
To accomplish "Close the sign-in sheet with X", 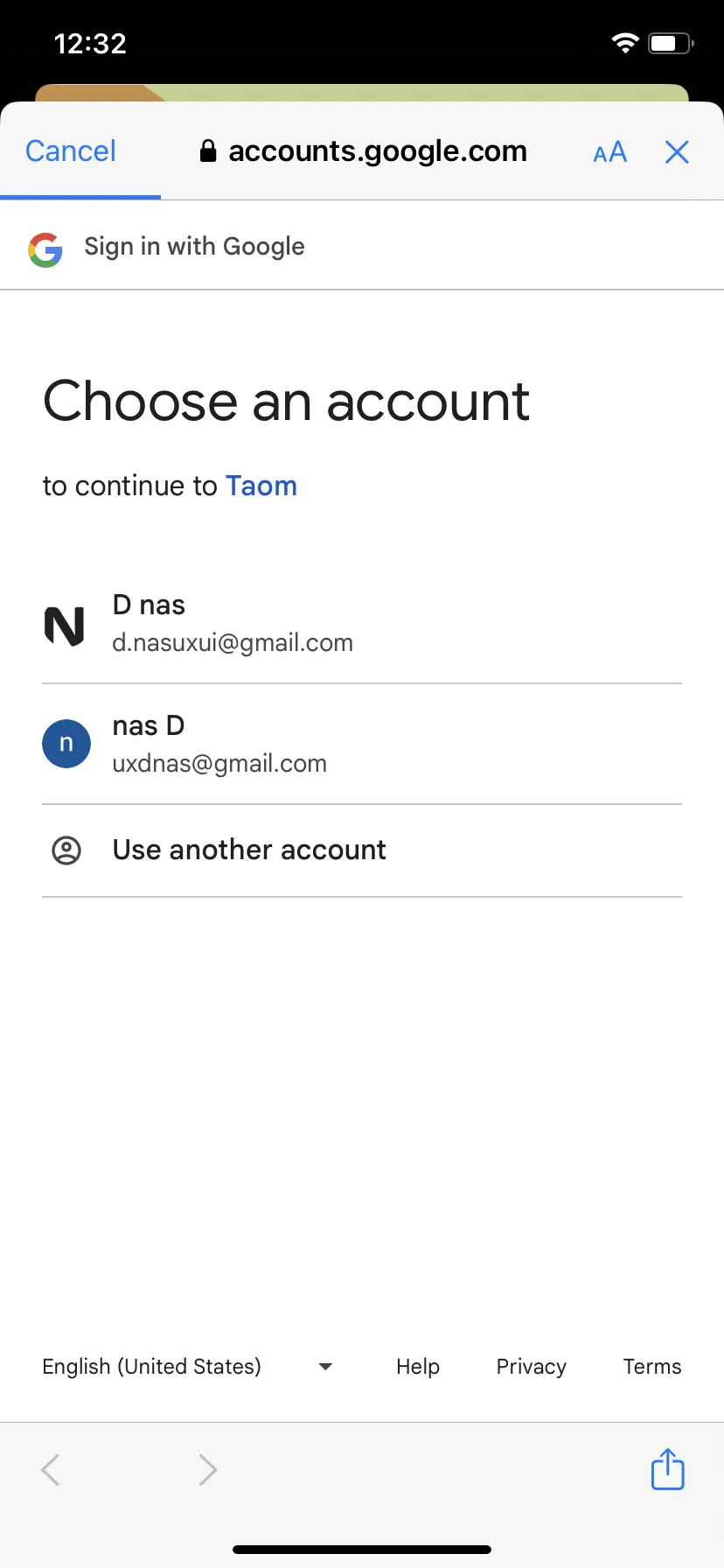I will coord(677,152).
